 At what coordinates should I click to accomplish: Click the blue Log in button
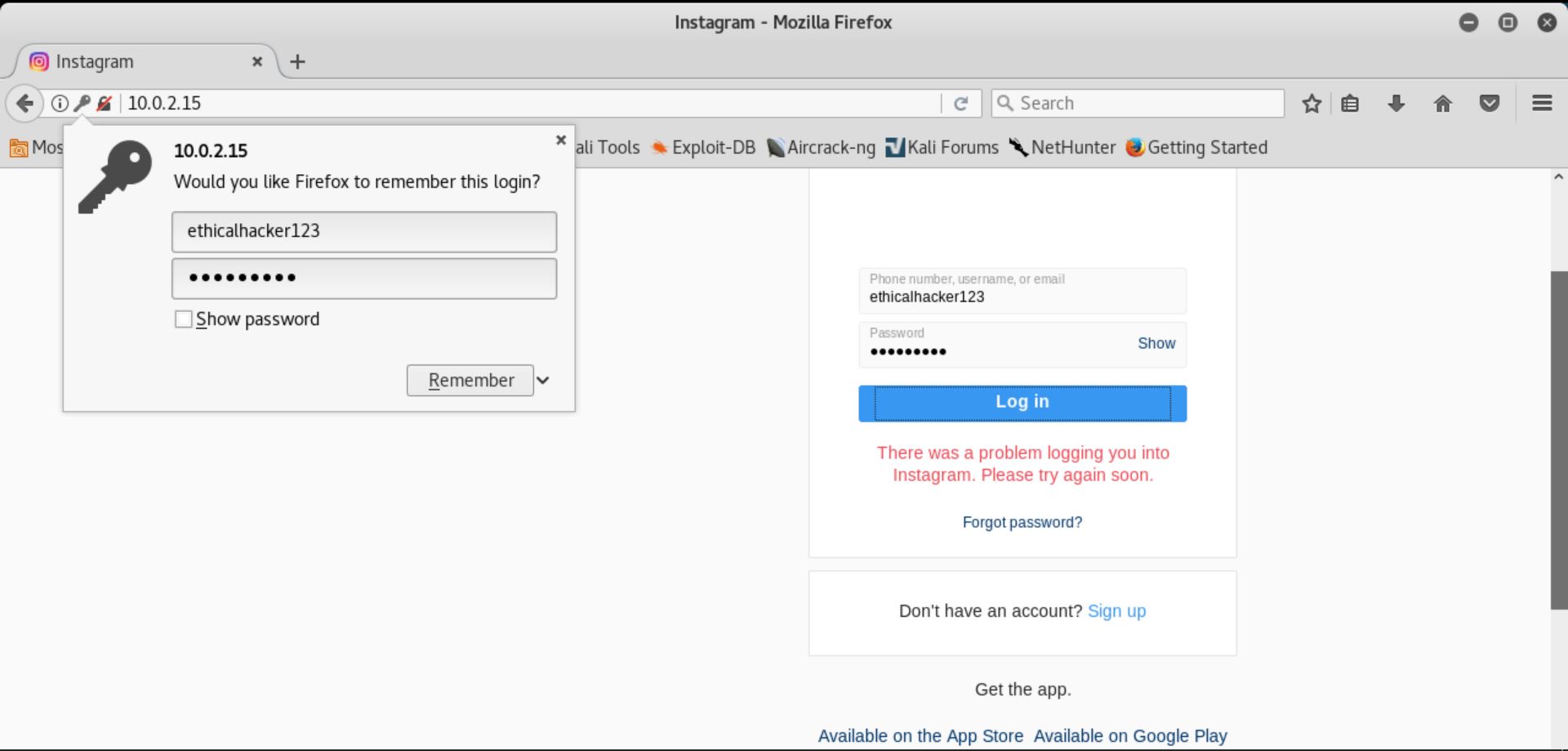pyautogui.click(x=1022, y=403)
